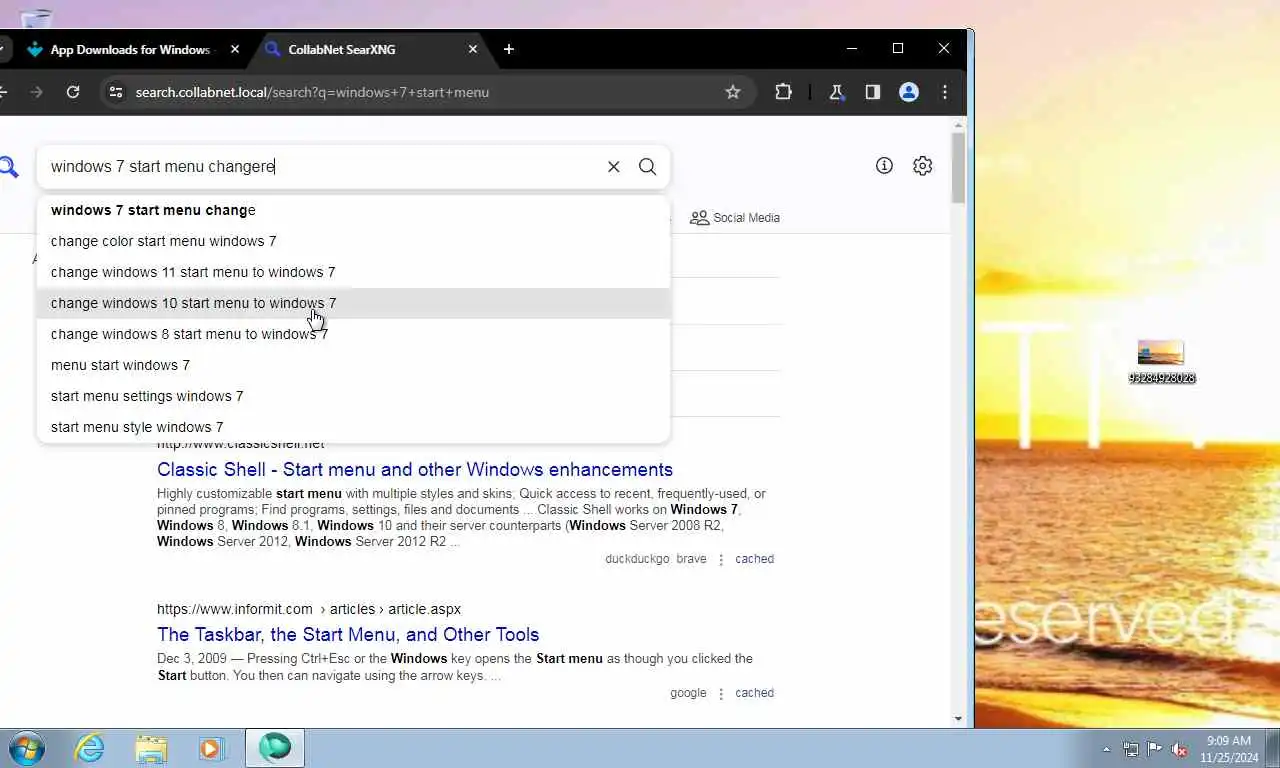Submit the search with the magnifier icon

[x=648, y=167]
